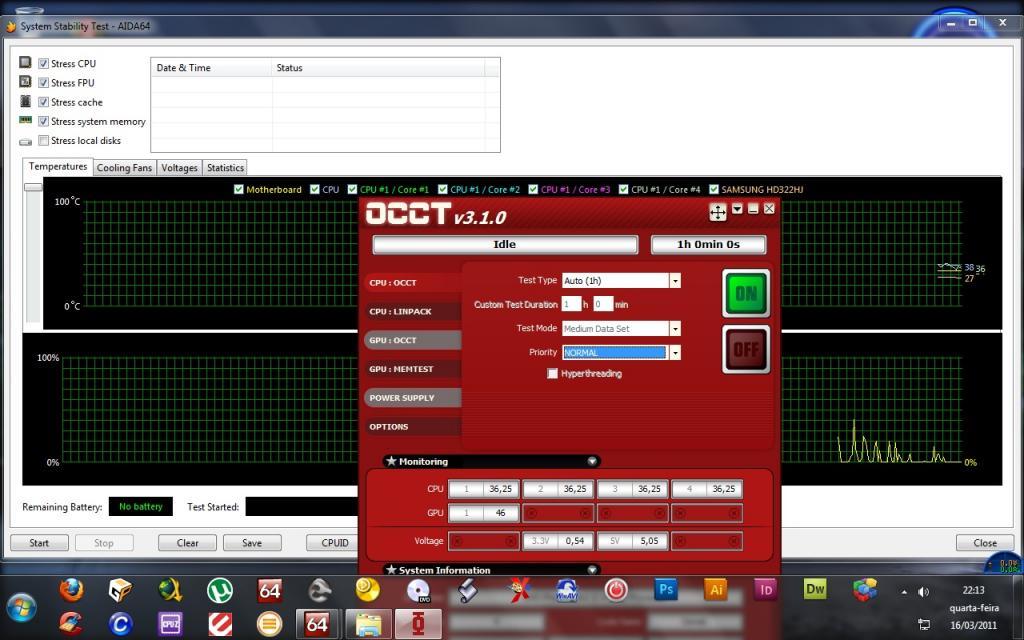Toggle the Stress CPU checkbox
The width and height of the screenshot is (1024, 640).
43,63
